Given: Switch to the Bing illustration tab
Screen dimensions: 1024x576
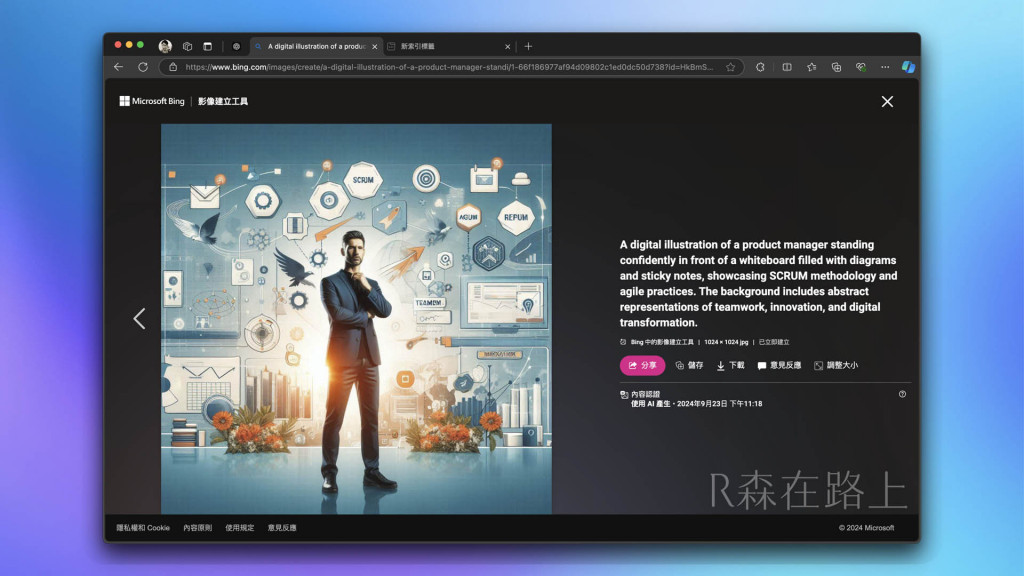Looking at the screenshot, I should [316, 46].
